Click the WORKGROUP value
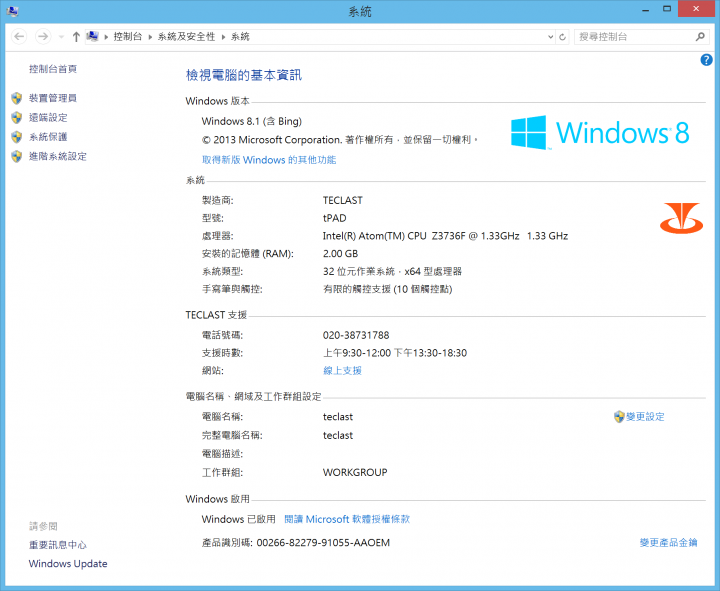The height and width of the screenshot is (591, 720). [355, 472]
